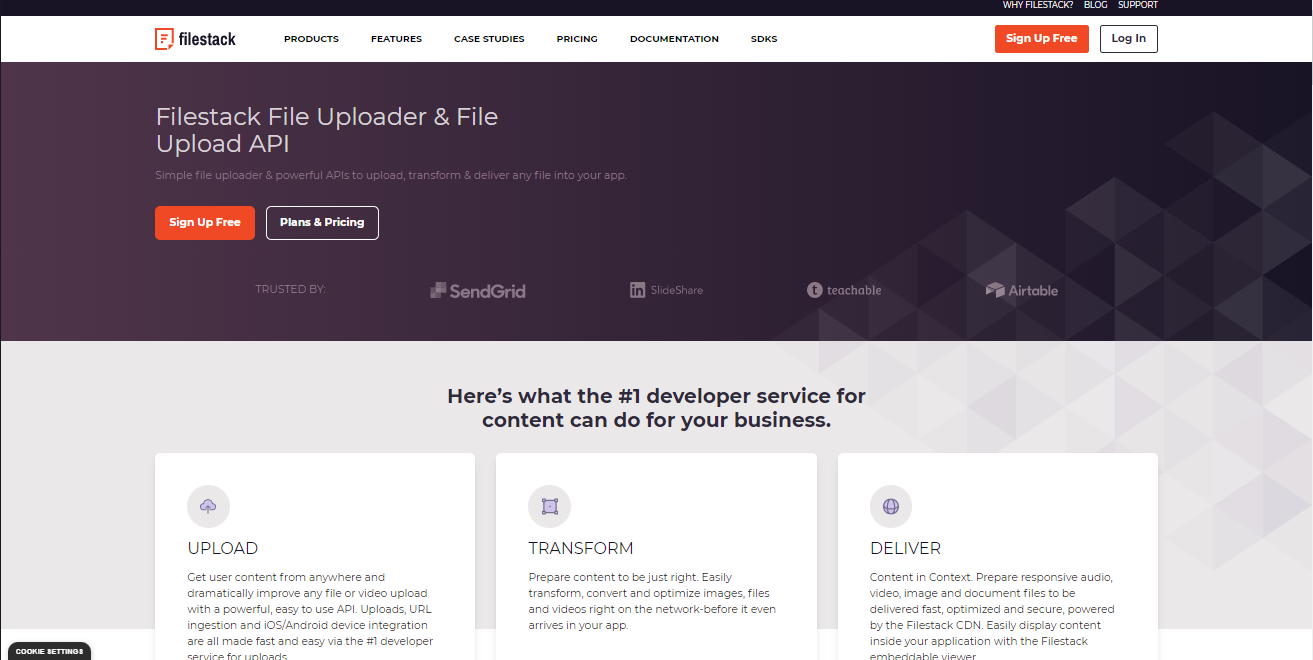The image size is (1313, 660).
Task: Click the header Sign Up Free button
Action: point(1042,39)
